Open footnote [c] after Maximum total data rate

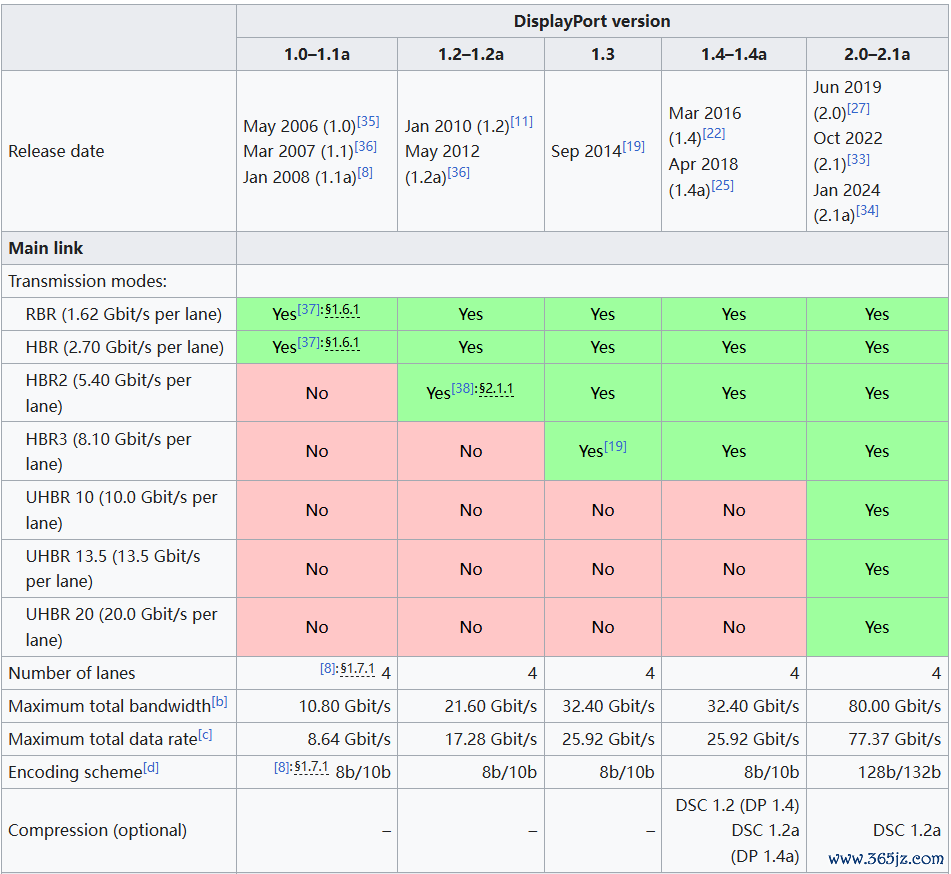click(x=206, y=735)
